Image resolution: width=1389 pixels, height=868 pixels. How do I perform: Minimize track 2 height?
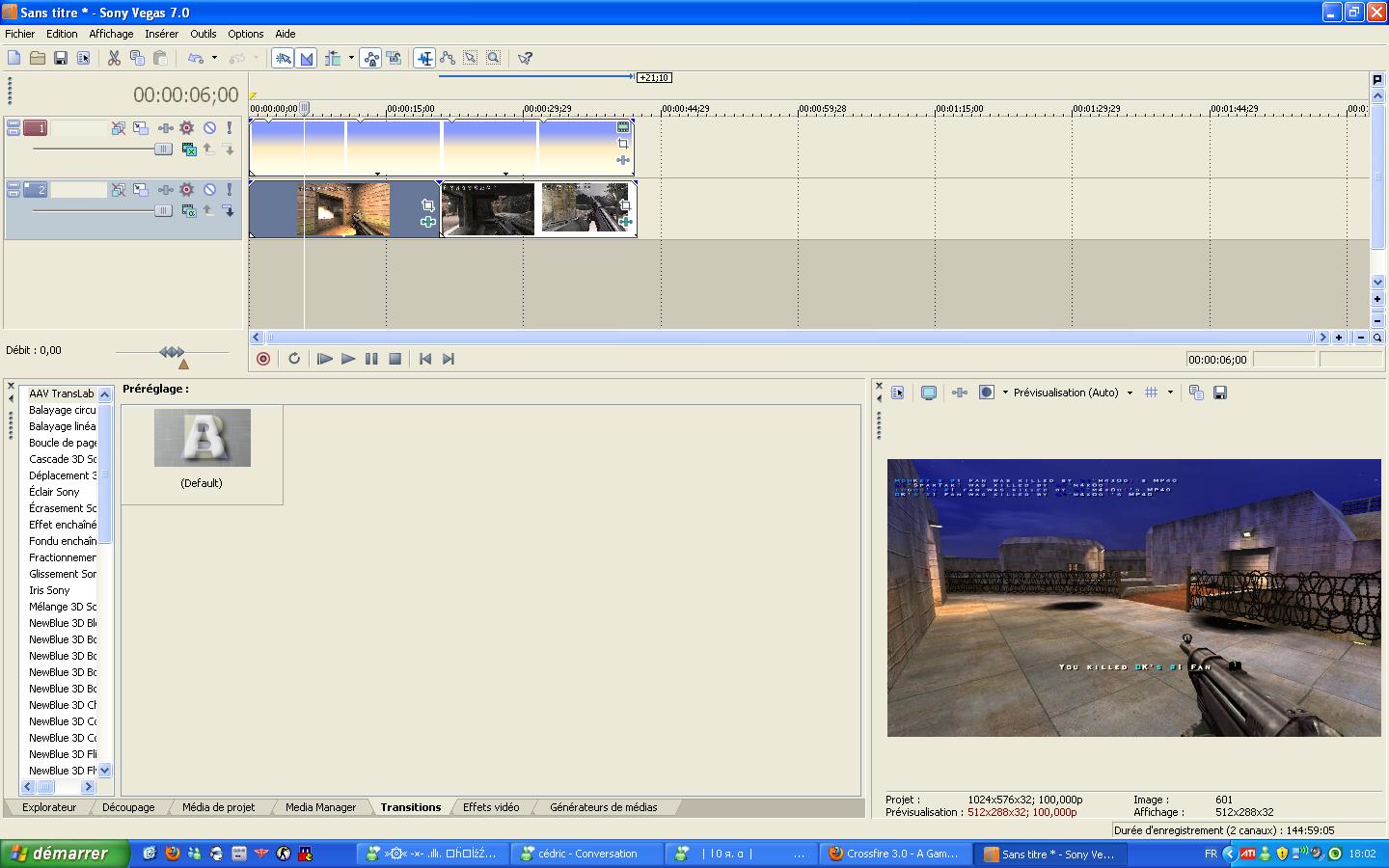tap(14, 186)
